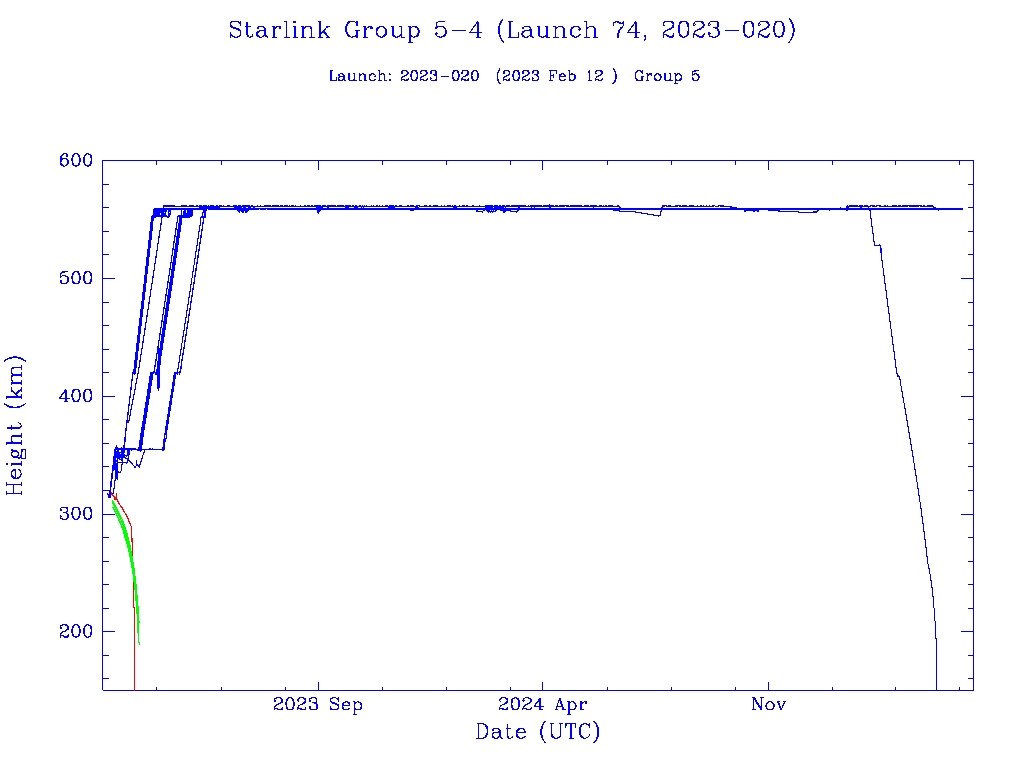This screenshot has width=1024, height=768.
Task: Click the "Height (km)" y-axis label
Action: [15, 426]
